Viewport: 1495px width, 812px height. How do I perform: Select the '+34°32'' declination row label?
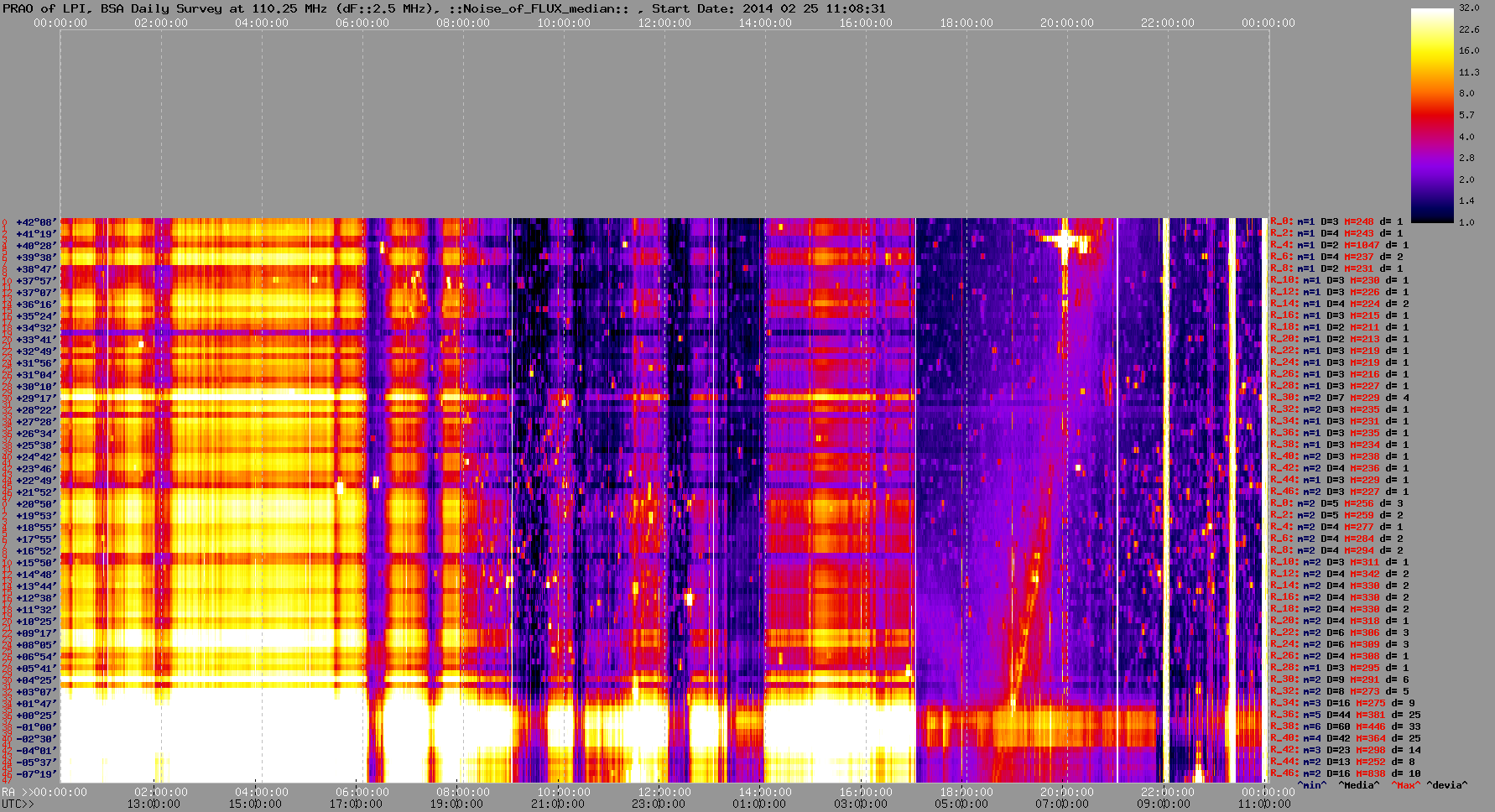(36, 328)
